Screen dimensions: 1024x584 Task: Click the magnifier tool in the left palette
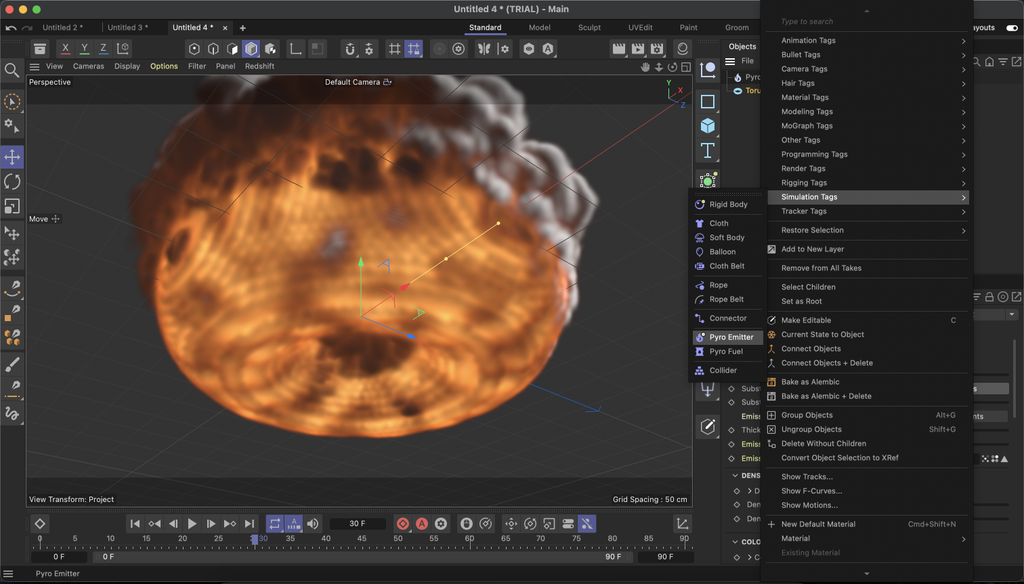[12, 70]
